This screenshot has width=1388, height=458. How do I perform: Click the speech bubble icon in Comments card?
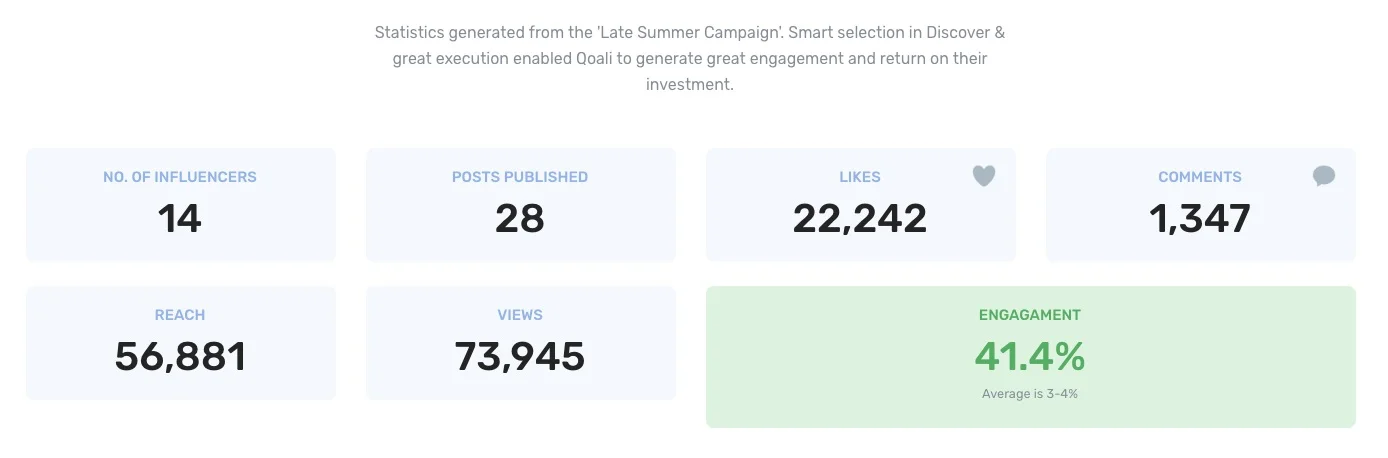point(1324,176)
